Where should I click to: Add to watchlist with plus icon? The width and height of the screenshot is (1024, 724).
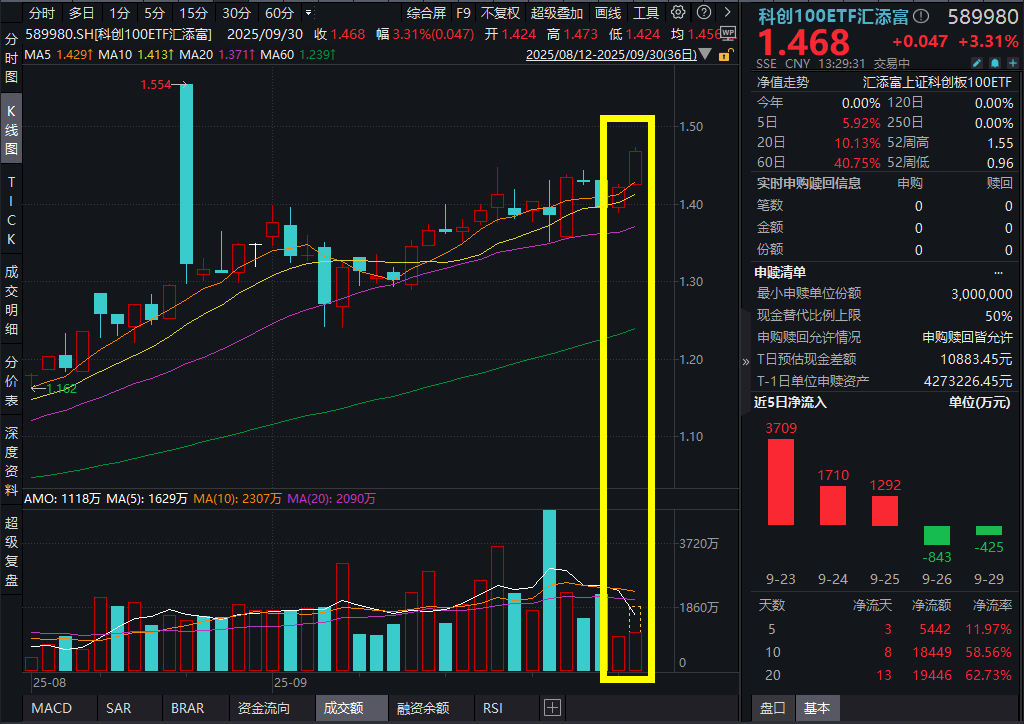pyautogui.click(x=1013, y=63)
